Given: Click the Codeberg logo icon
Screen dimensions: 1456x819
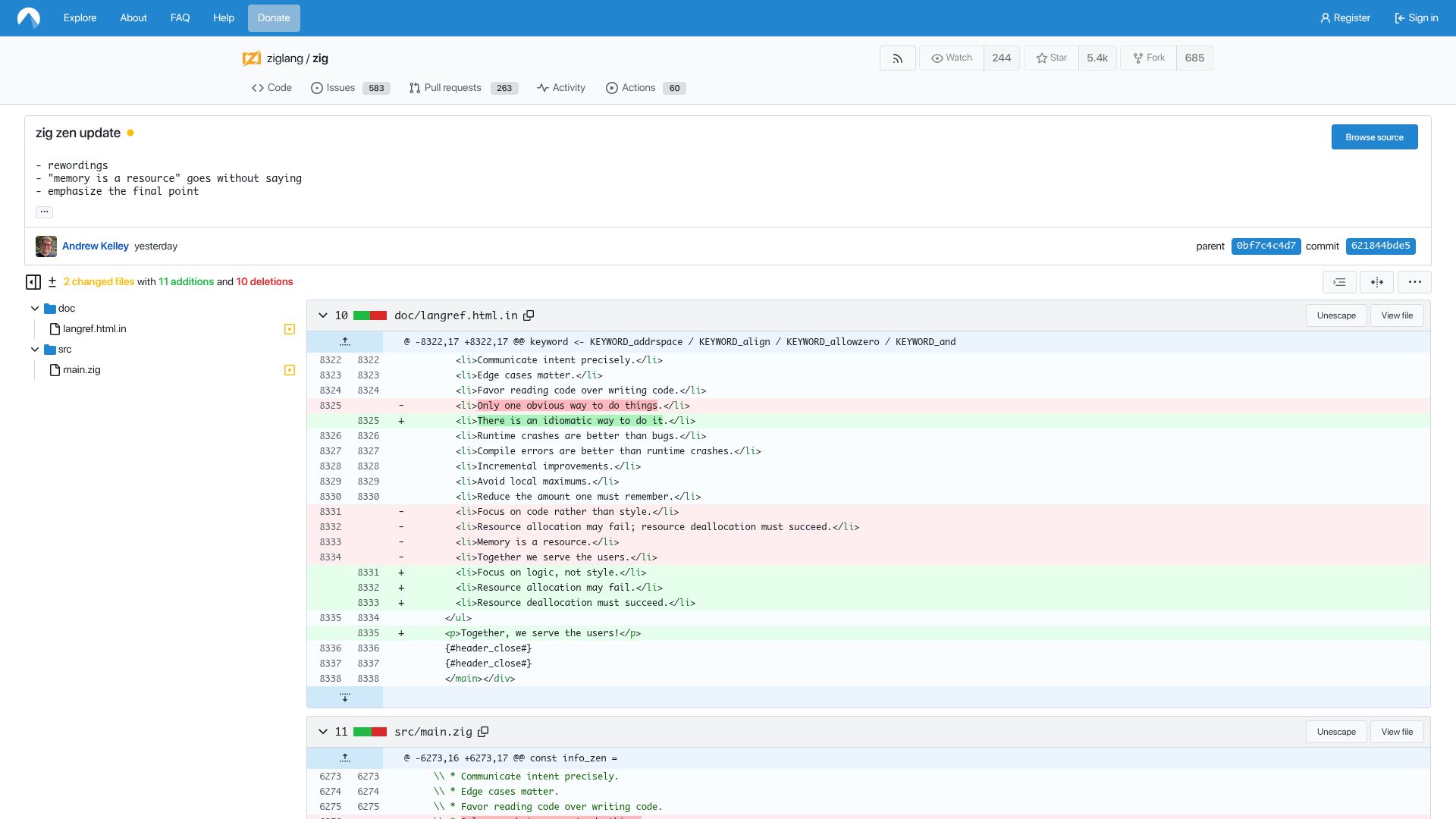Looking at the screenshot, I should tap(28, 17).
